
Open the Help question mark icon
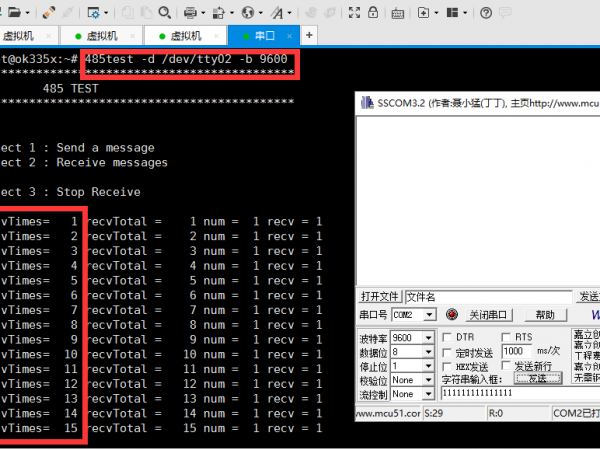486,13
